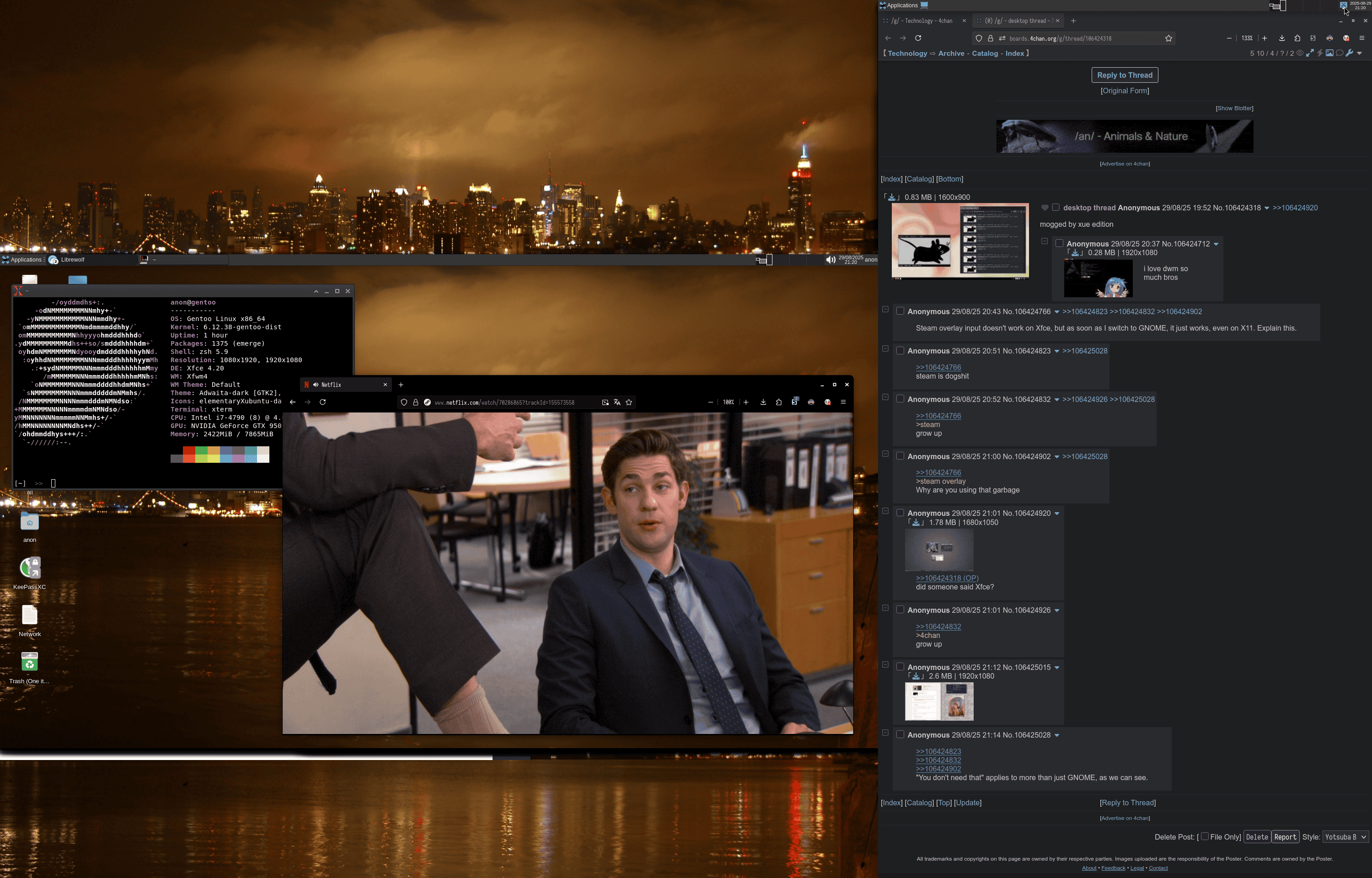This screenshot has width=1372, height=878.
Task: Zoom in from 133% in 4chan window
Action: [1264, 38]
